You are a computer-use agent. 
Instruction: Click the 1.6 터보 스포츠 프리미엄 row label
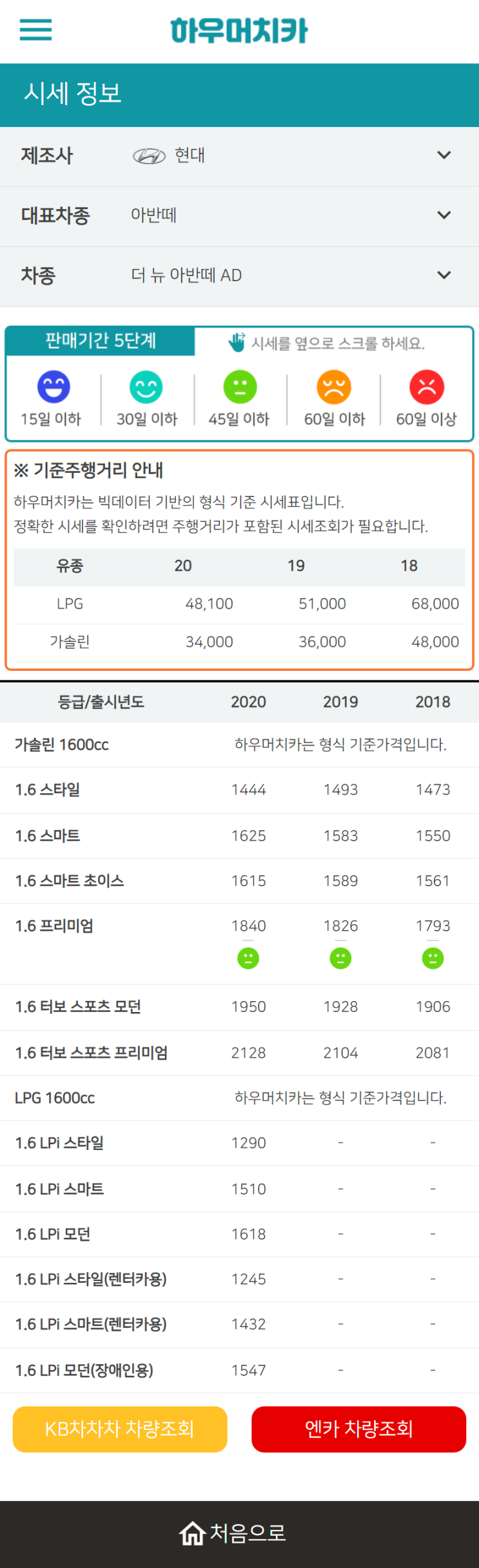(92, 1053)
